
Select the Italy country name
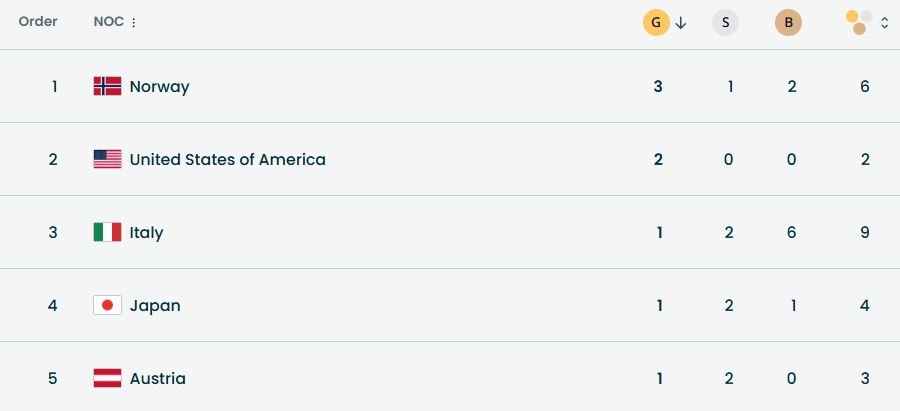tap(146, 232)
